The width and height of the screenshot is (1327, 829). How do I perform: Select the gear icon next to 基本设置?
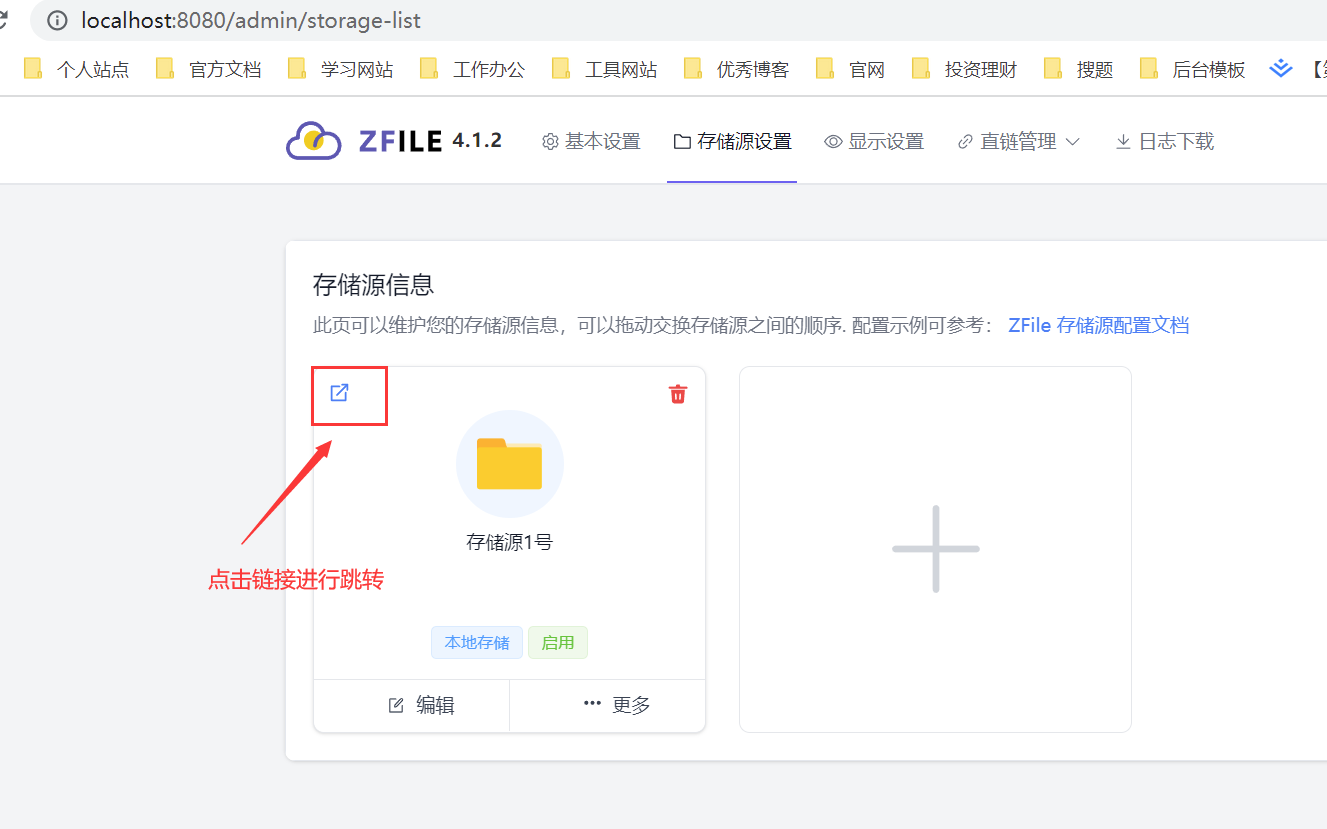click(x=549, y=141)
